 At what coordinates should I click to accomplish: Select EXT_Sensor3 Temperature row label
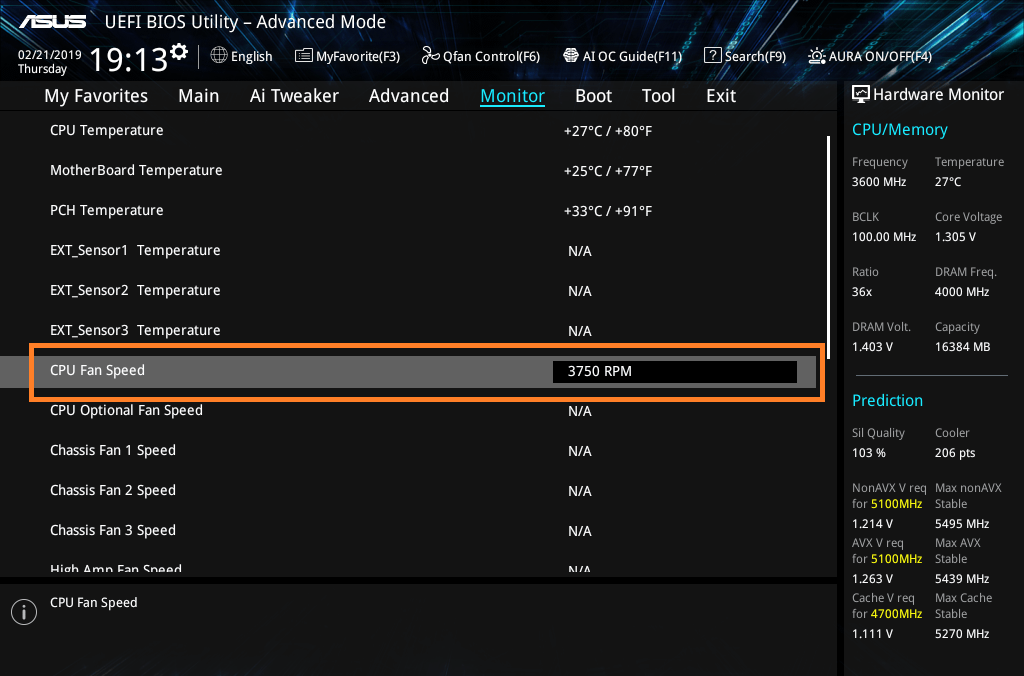(135, 330)
